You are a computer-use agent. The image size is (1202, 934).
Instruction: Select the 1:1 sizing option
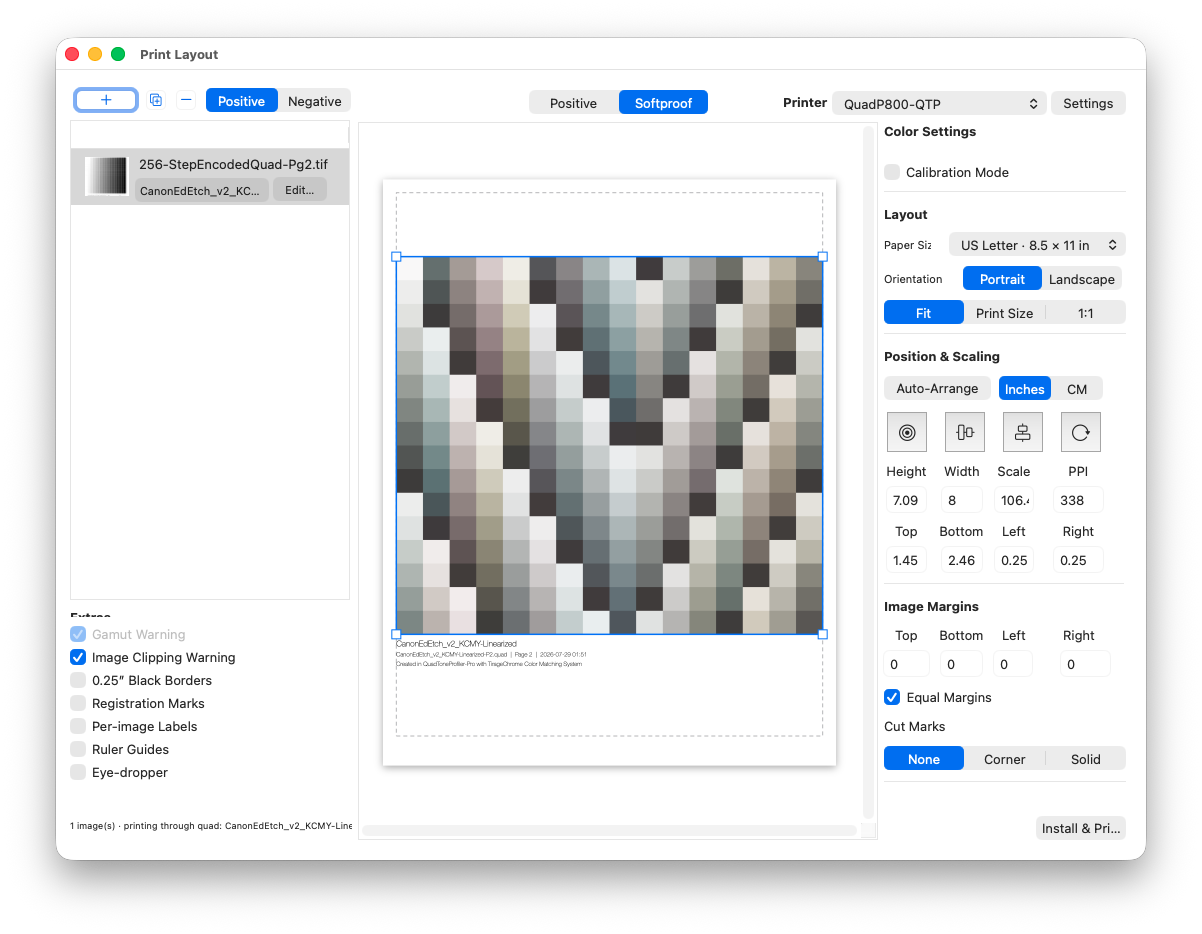(x=1086, y=313)
